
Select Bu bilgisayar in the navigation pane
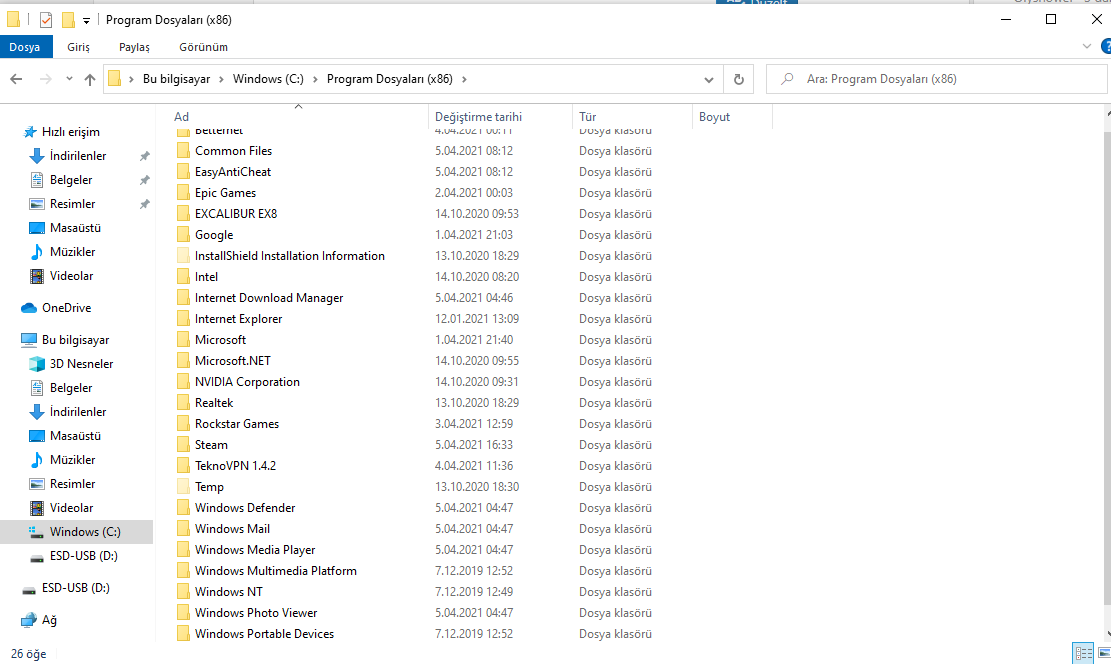(75, 340)
